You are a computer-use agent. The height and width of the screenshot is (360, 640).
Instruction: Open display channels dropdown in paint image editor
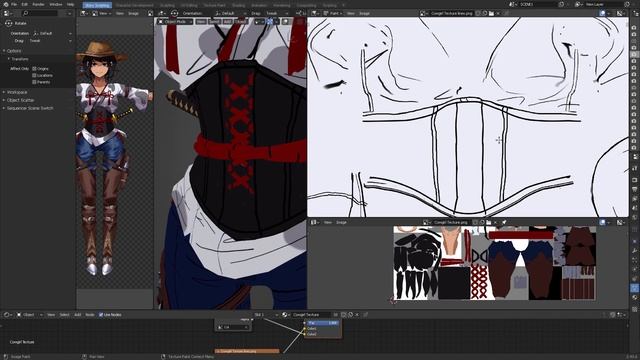pyautogui.click(x=620, y=13)
